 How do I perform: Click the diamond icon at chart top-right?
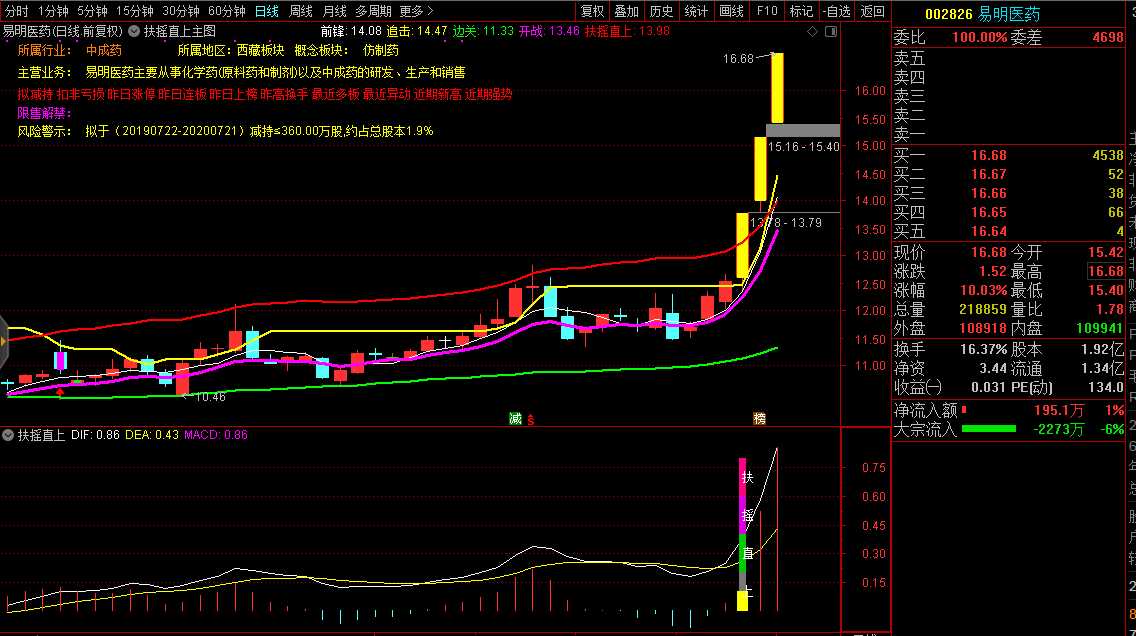814,32
